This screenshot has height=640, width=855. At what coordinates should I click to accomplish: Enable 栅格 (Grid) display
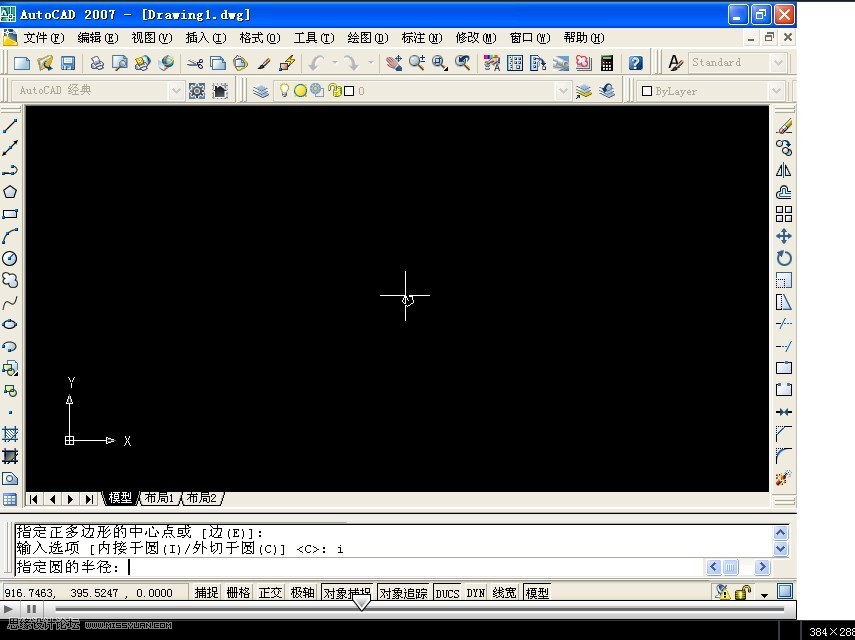[x=237, y=592]
